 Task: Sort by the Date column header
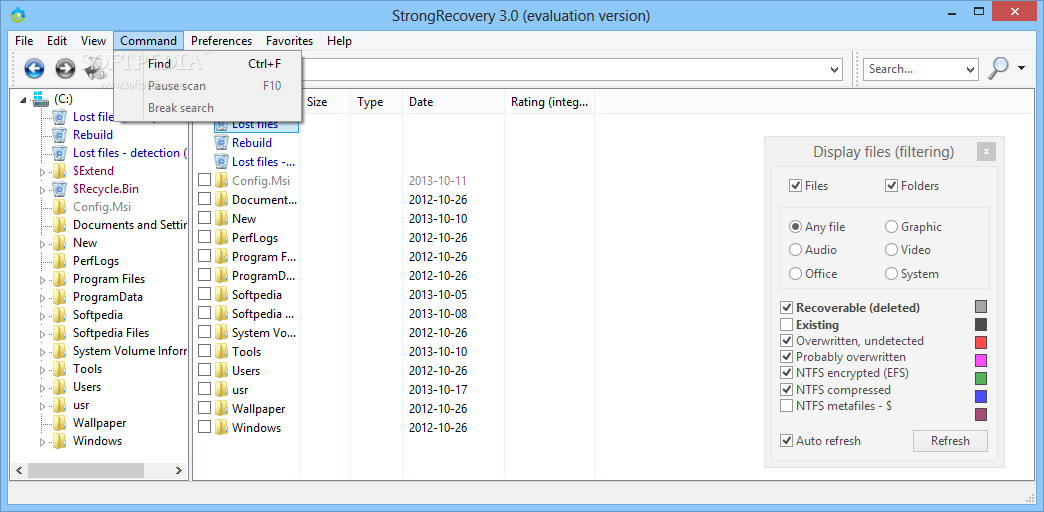pyautogui.click(x=453, y=102)
